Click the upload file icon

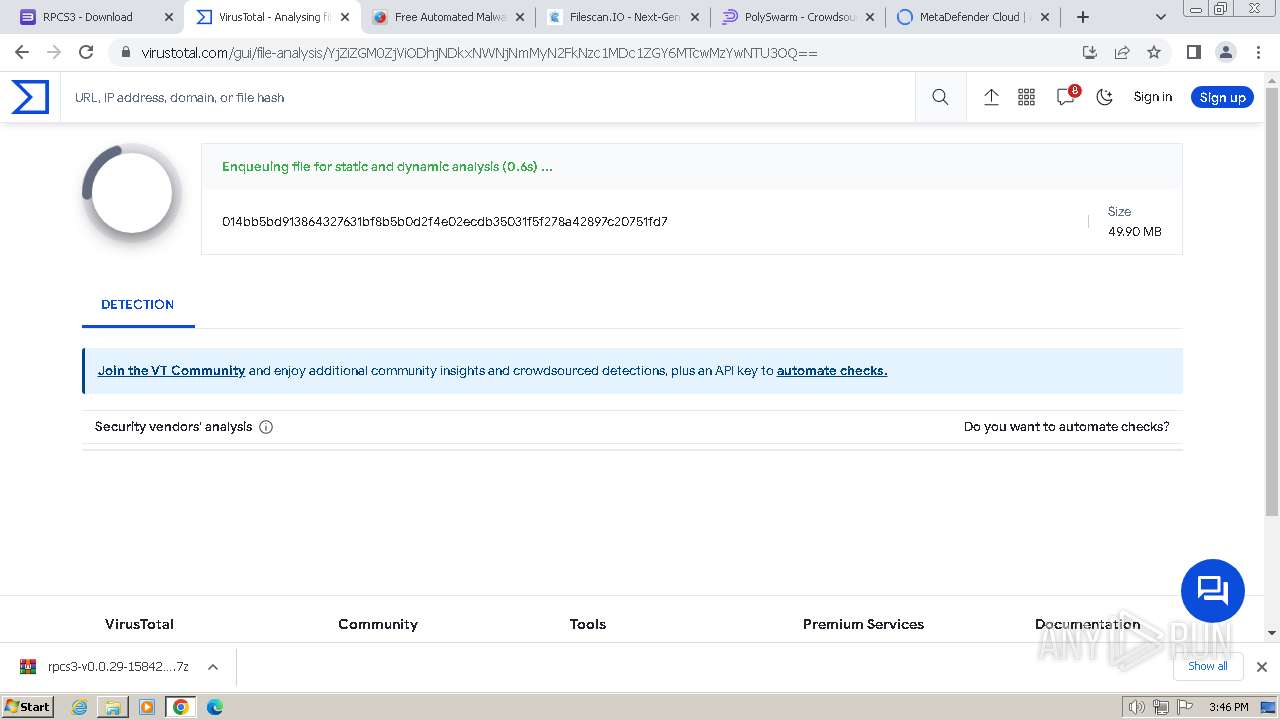pos(991,97)
